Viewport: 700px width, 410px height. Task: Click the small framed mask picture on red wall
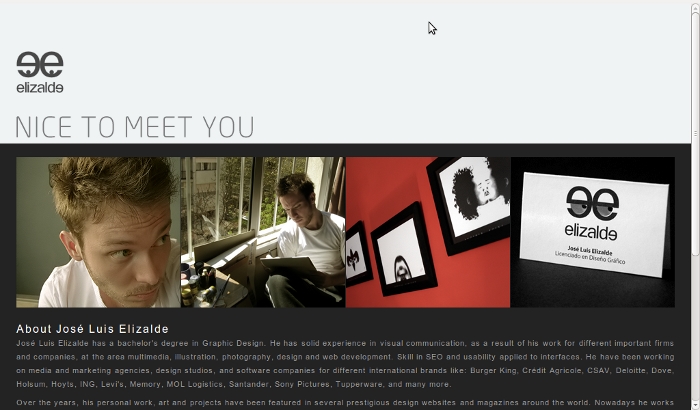pos(357,255)
